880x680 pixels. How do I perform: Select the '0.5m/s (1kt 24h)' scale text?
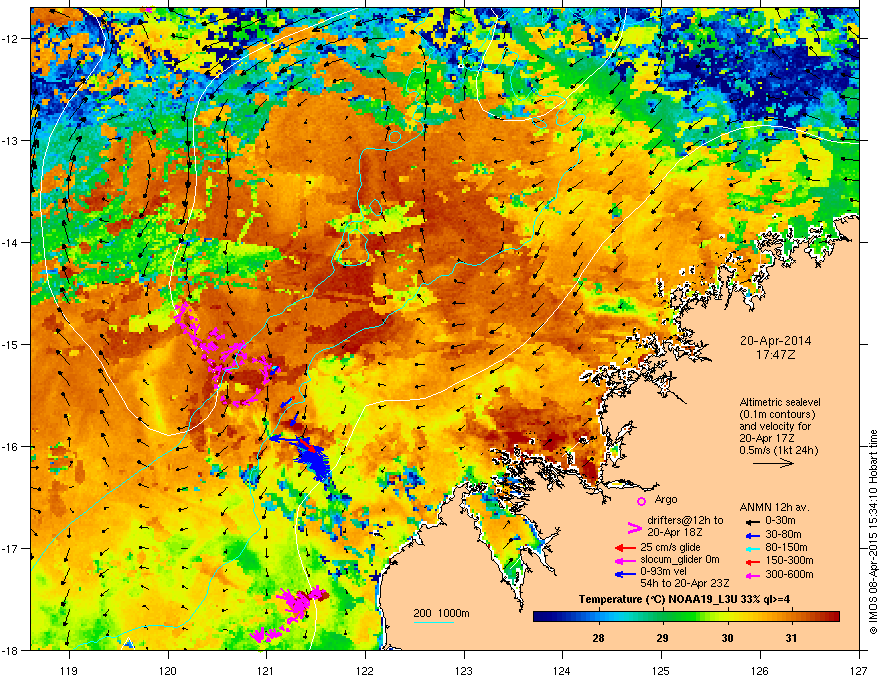(778, 450)
